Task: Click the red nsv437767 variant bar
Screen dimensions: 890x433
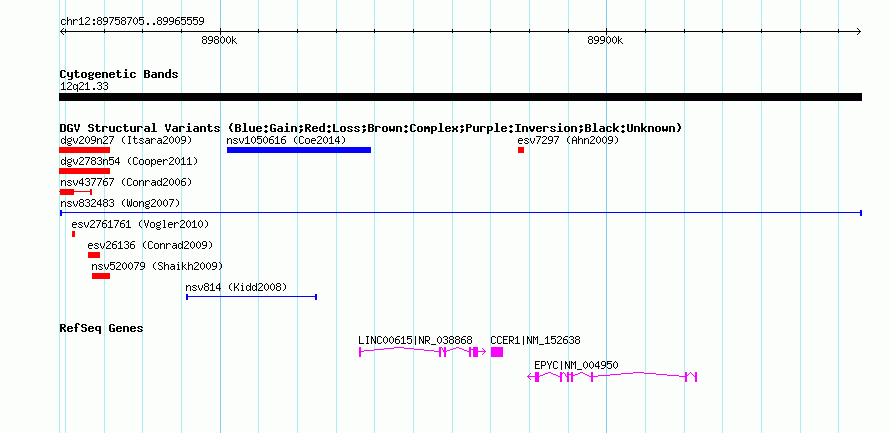Action: [x=75, y=192]
